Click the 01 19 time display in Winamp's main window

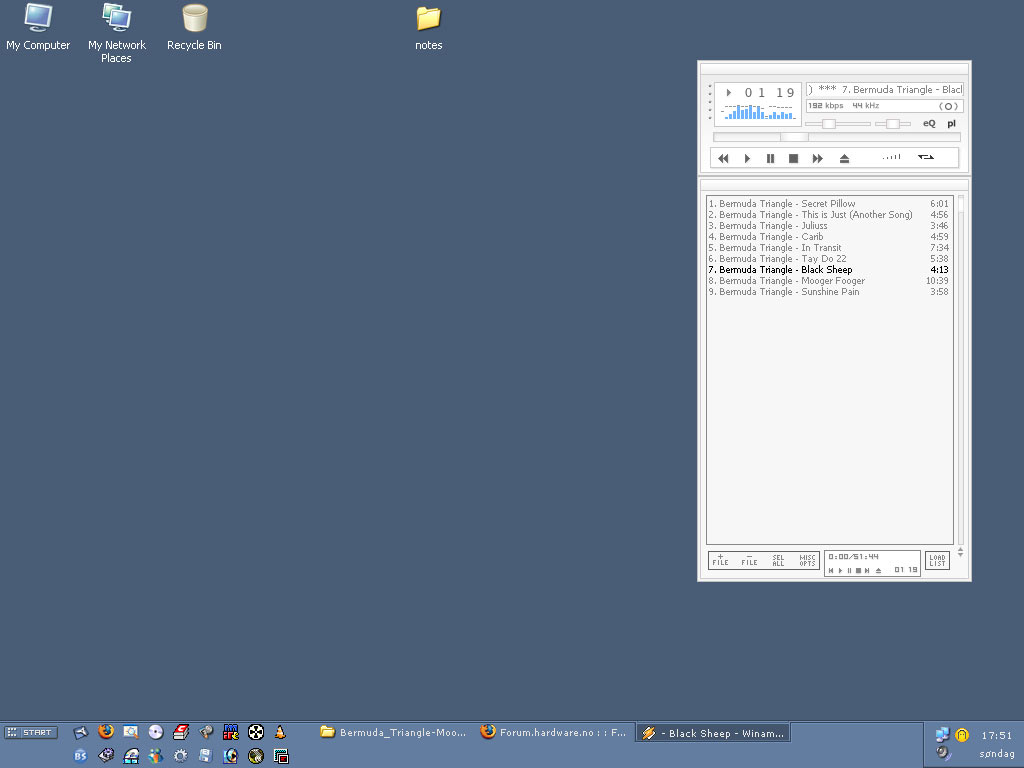769,93
